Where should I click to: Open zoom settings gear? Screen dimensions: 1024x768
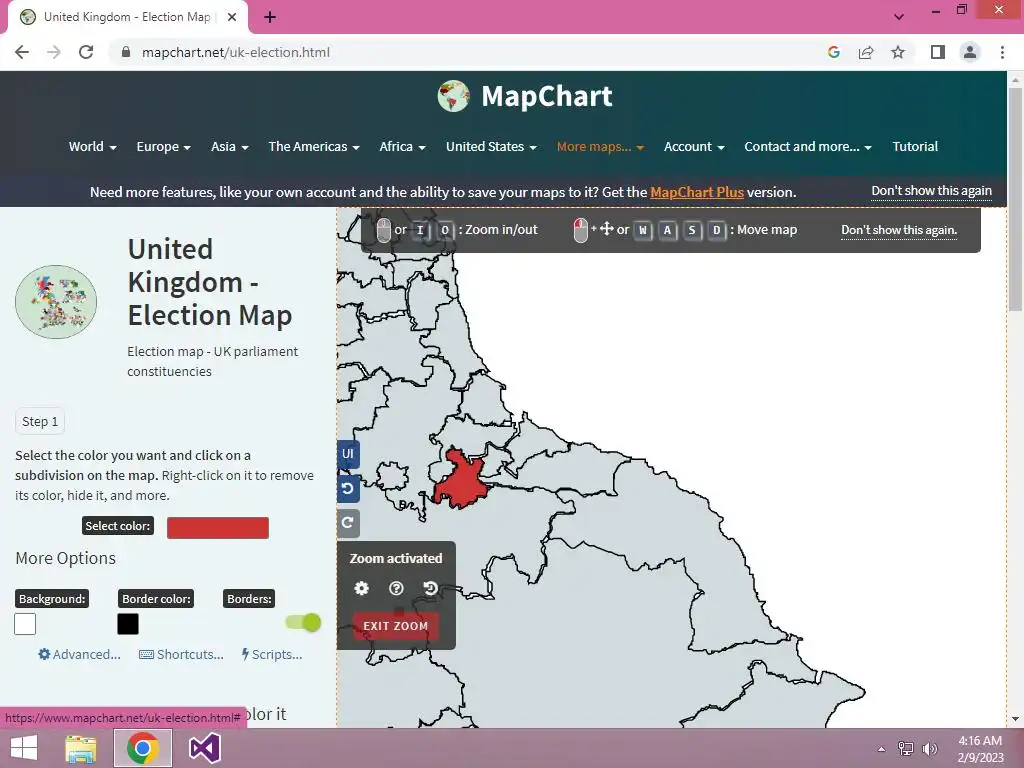pyautogui.click(x=361, y=588)
